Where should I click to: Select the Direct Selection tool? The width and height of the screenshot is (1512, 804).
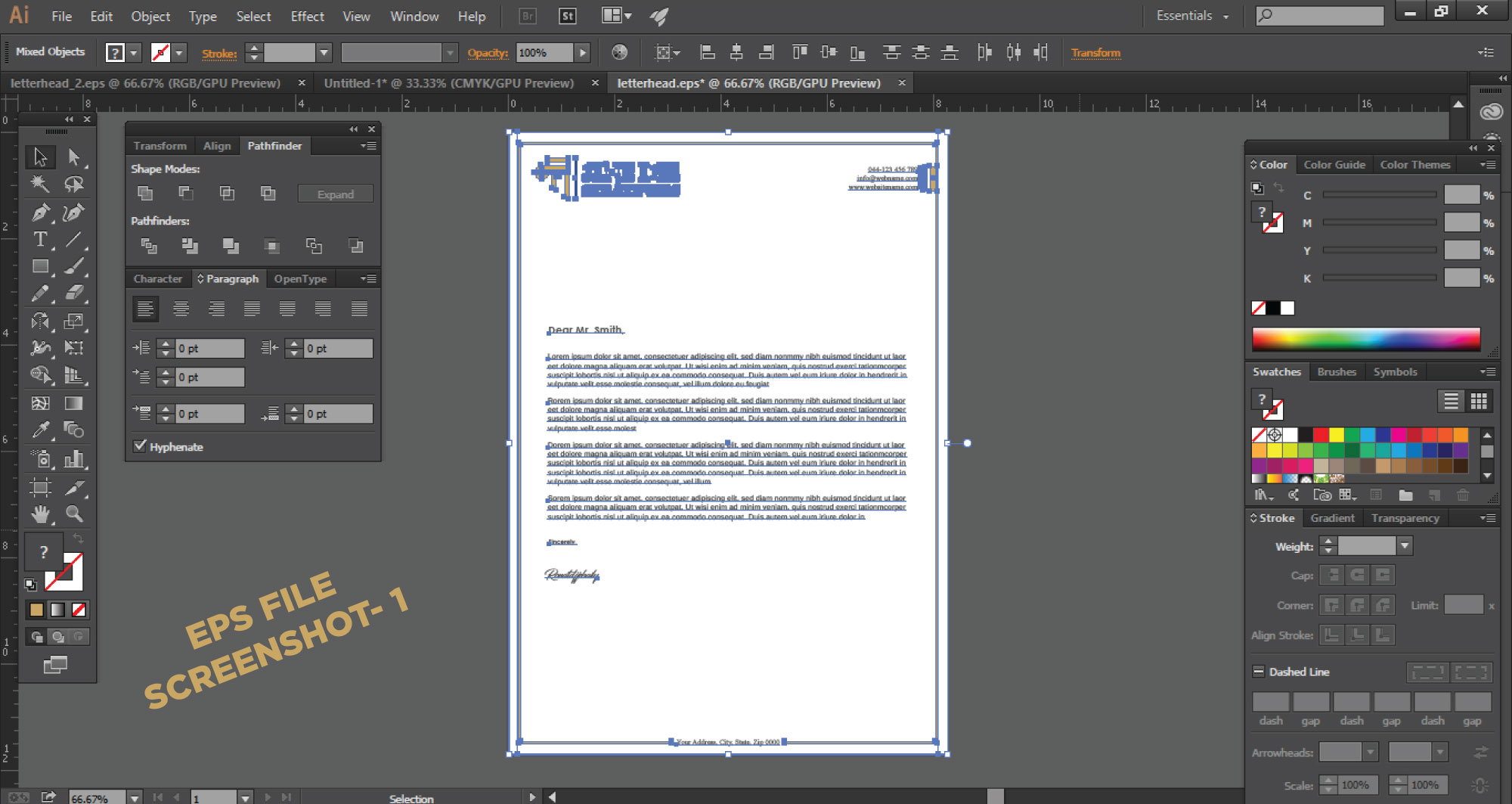coord(74,157)
